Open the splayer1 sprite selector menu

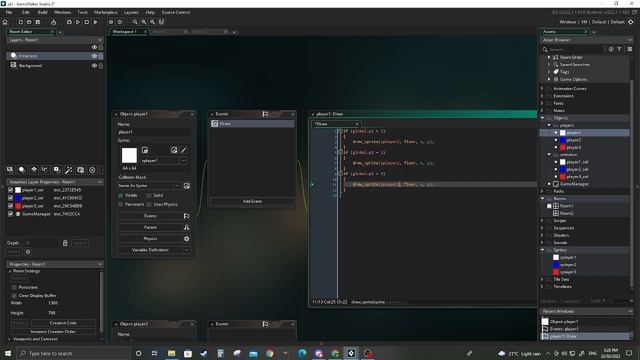pyautogui.click(x=184, y=161)
